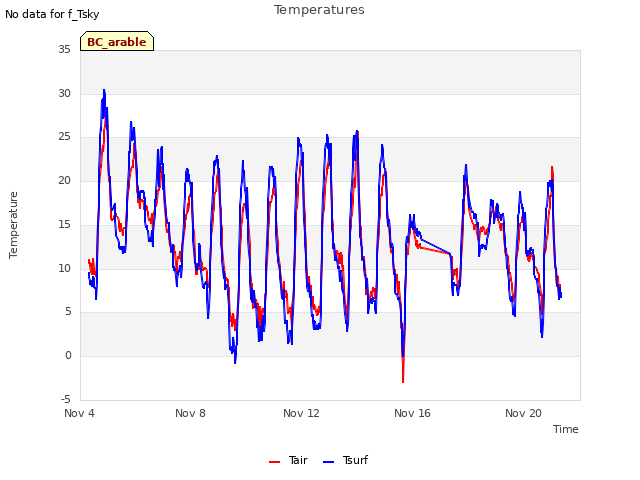Viewport: 640px width, 480px height.
Task: Click the 20 y-axis tick label
Action: [64, 180]
